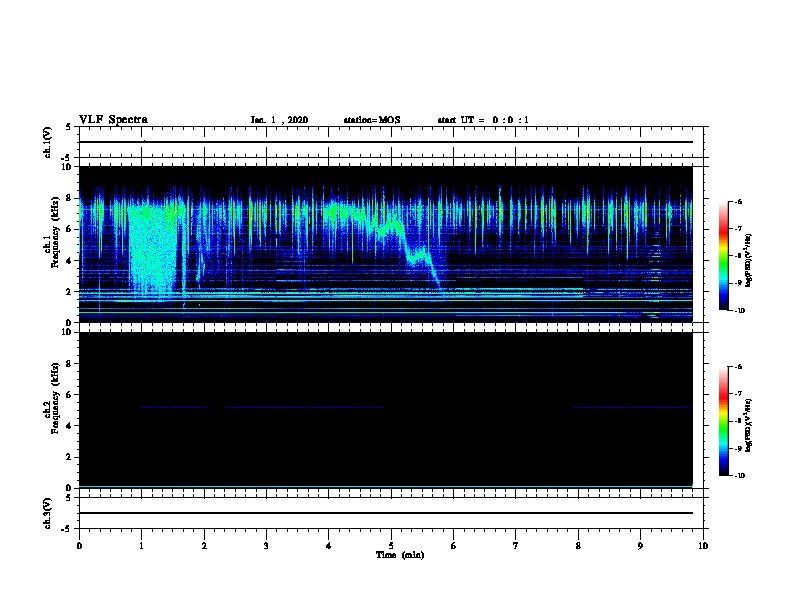Viewport: 792px width, 612px height.
Task: Click the "6" frequency tick of ch.2 spectrogram
Action: tap(69, 395)
